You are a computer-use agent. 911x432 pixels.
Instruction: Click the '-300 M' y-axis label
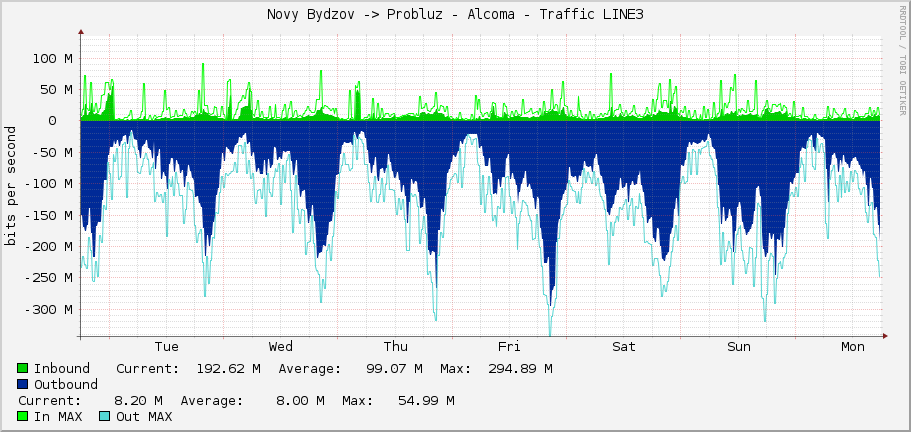pos(48,309)
